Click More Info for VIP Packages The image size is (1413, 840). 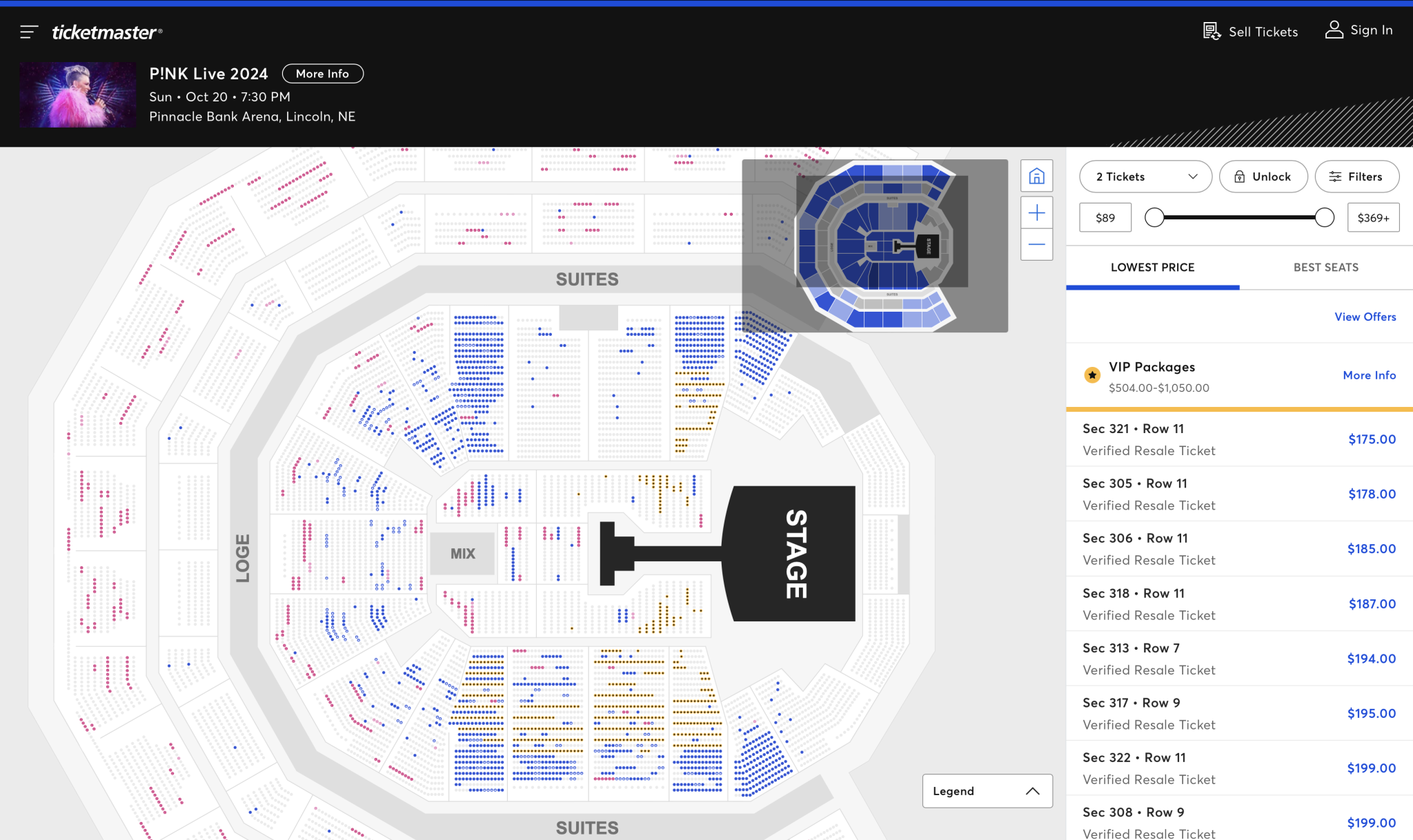[1369, 374]
